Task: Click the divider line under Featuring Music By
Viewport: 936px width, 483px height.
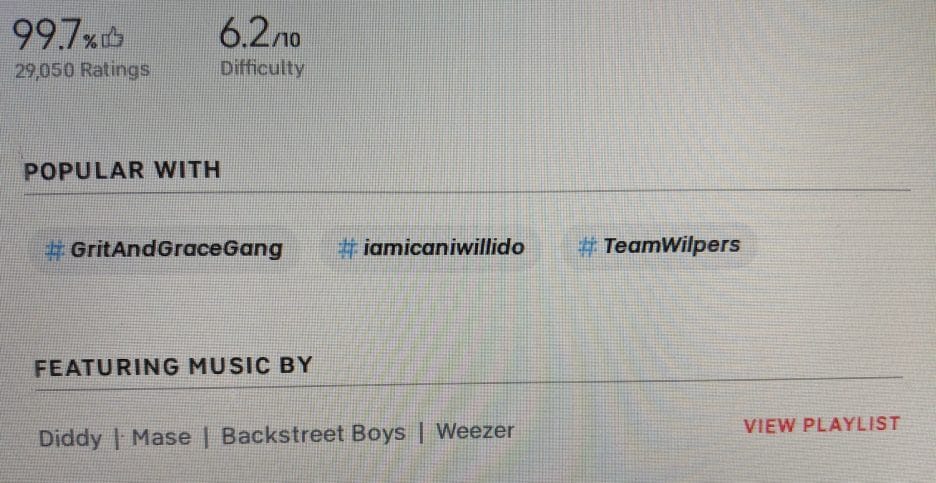Action: click(x=469, y=383)
